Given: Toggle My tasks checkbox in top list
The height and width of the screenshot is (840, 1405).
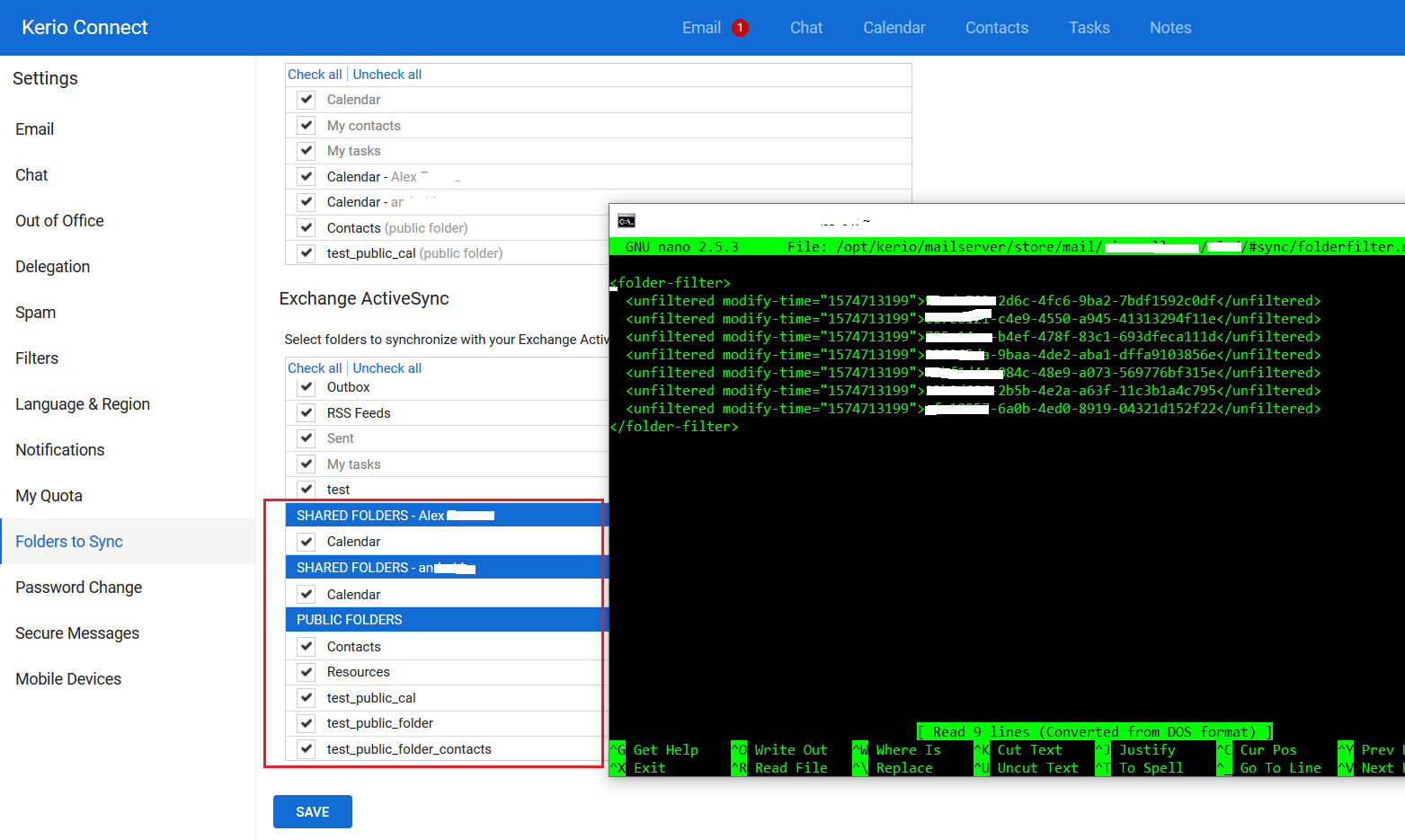Looking at the screenshot, I should tap(307, 150).
